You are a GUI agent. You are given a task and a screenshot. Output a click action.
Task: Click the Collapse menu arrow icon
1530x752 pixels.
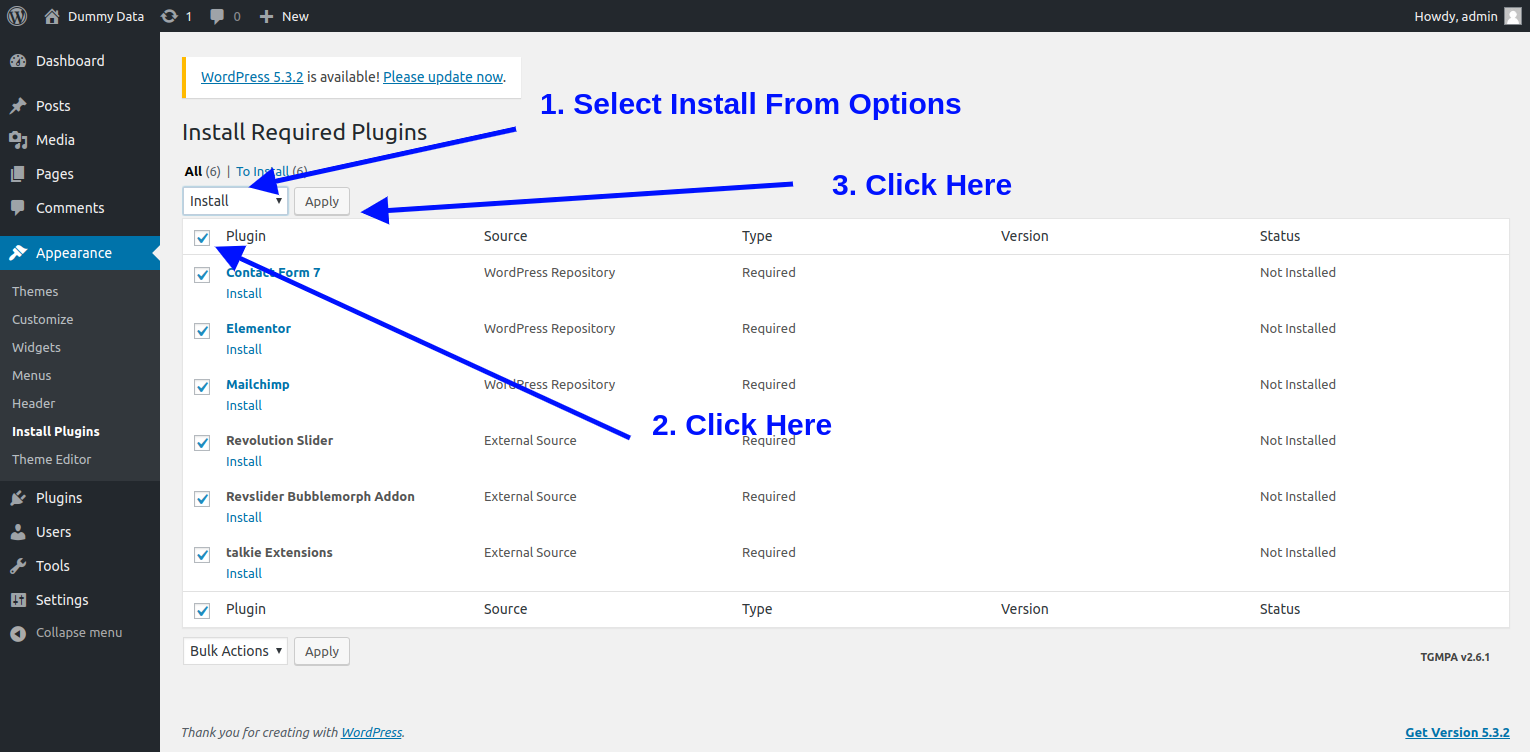coord(18,633)
